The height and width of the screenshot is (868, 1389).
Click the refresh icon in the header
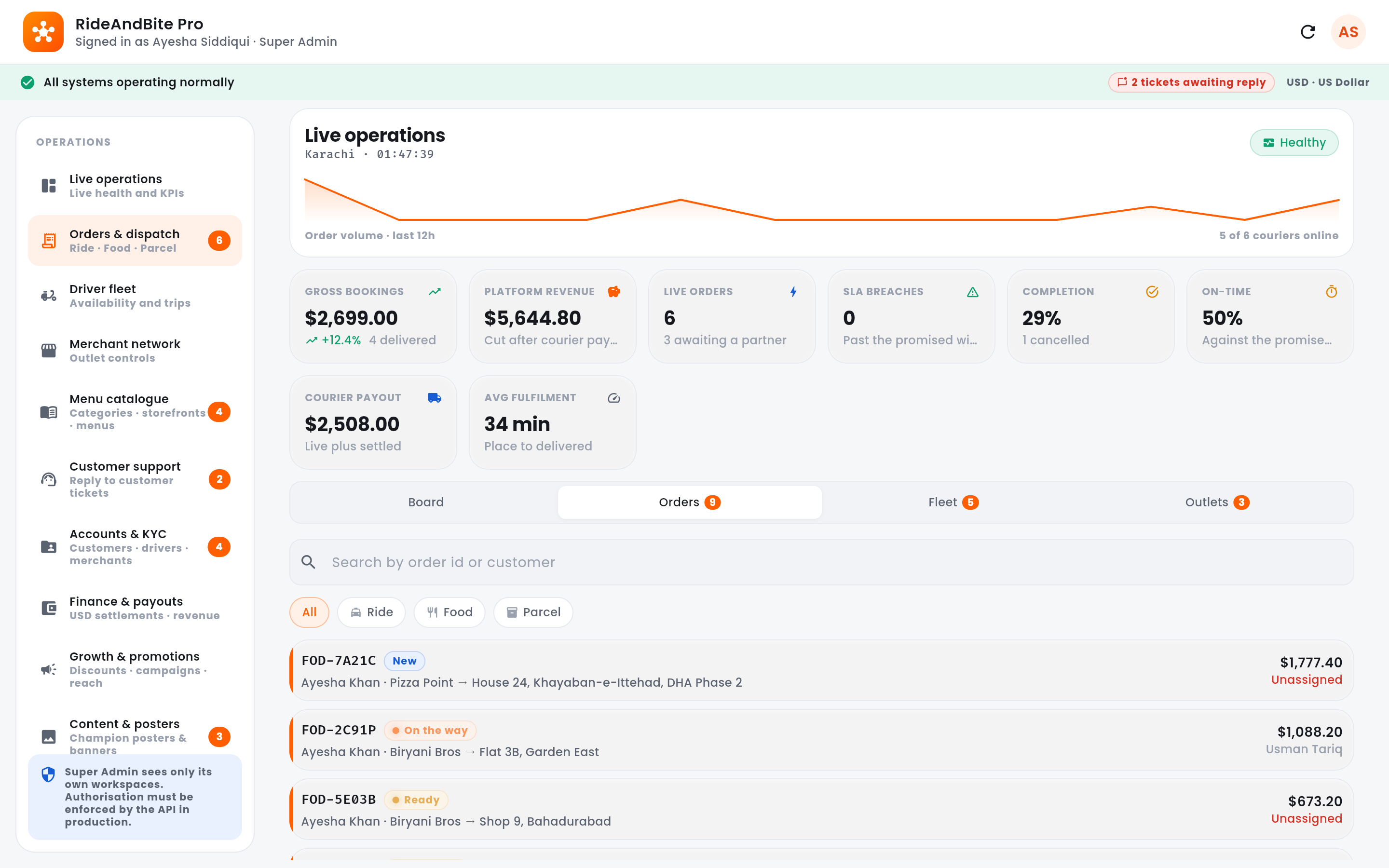click(1307, 32)
